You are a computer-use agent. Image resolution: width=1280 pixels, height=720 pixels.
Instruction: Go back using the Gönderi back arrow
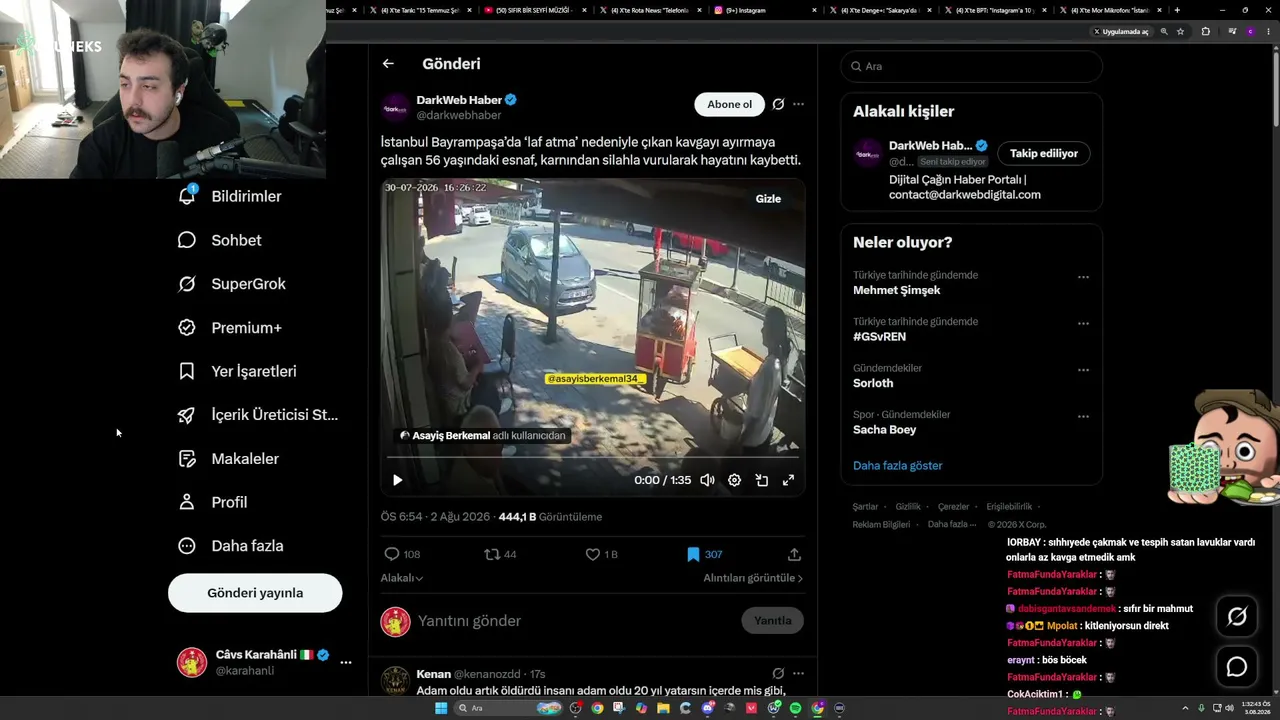pyautogui.click(x=388, y=64)
